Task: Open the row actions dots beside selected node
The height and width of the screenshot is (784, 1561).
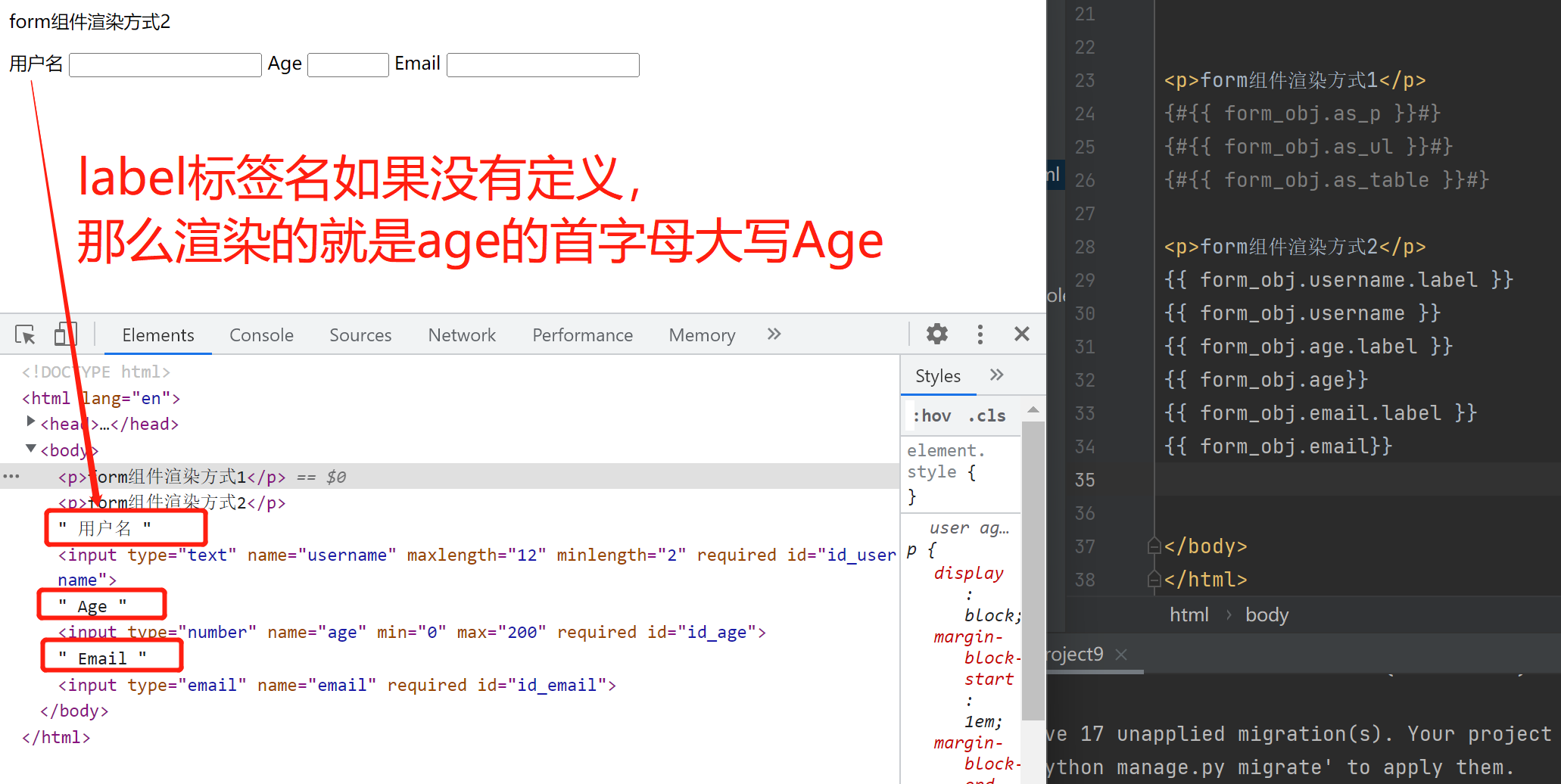Action: click(11, 476)
